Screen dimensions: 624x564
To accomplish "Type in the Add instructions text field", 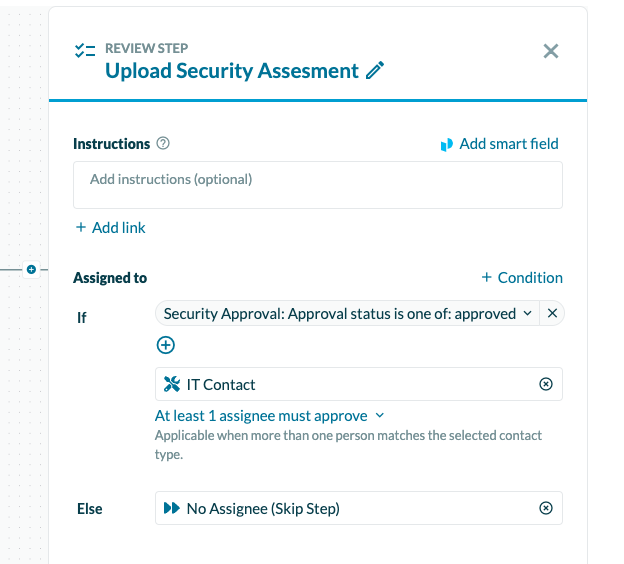I will [317, 184].
